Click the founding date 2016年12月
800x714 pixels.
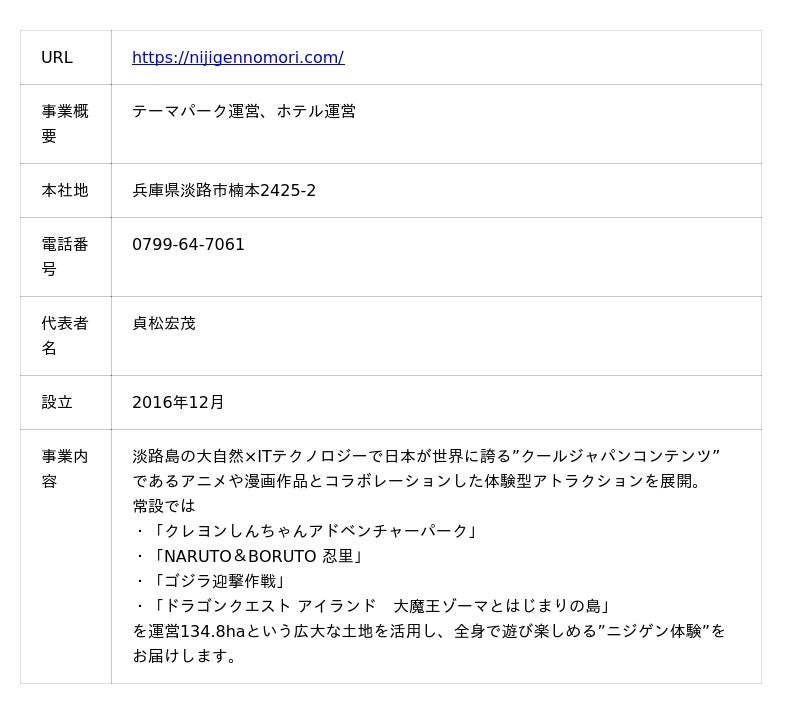178,403
